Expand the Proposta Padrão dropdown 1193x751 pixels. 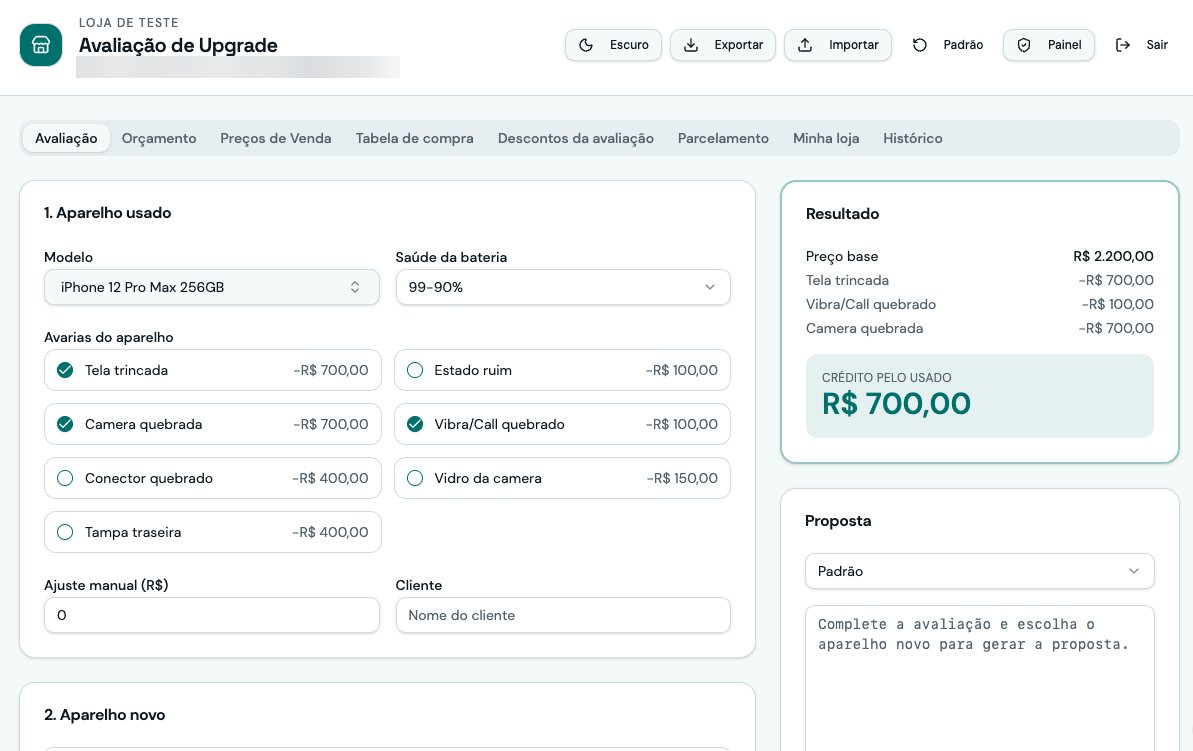point(979,571)
